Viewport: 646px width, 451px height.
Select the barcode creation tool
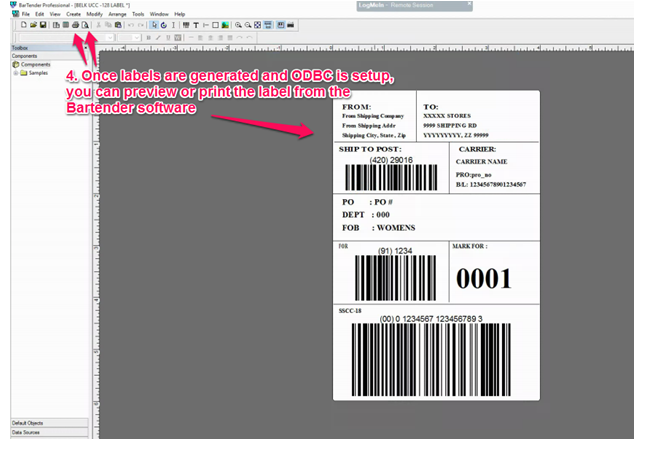[x=186, y=25]
